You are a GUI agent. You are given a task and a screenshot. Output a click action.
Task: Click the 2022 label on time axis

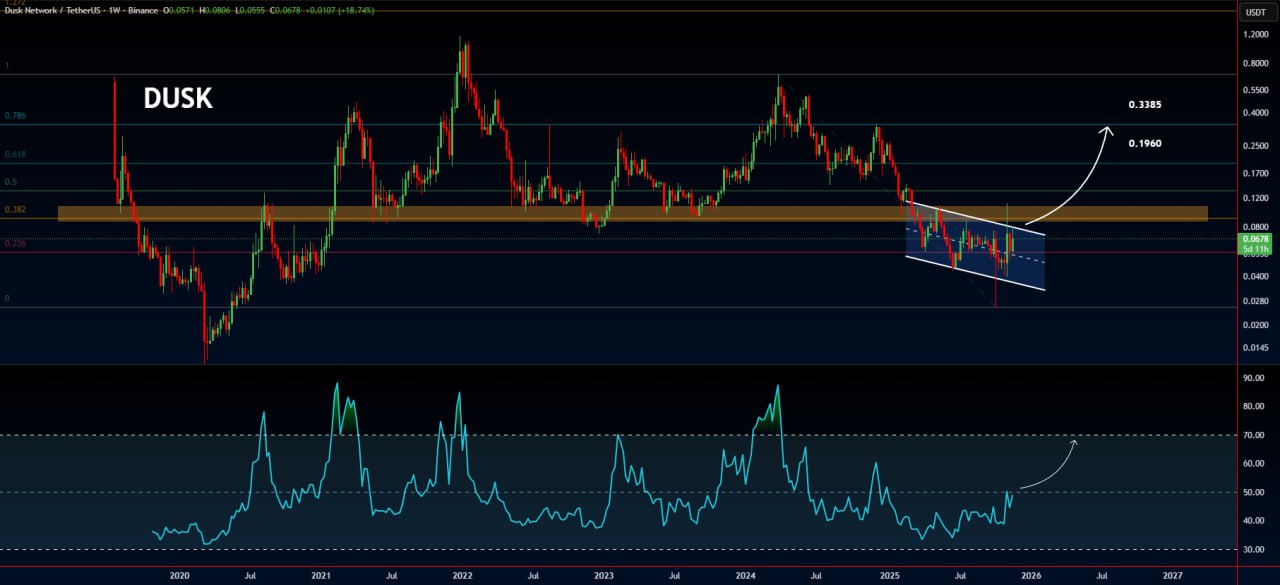[x=462, y=576]
